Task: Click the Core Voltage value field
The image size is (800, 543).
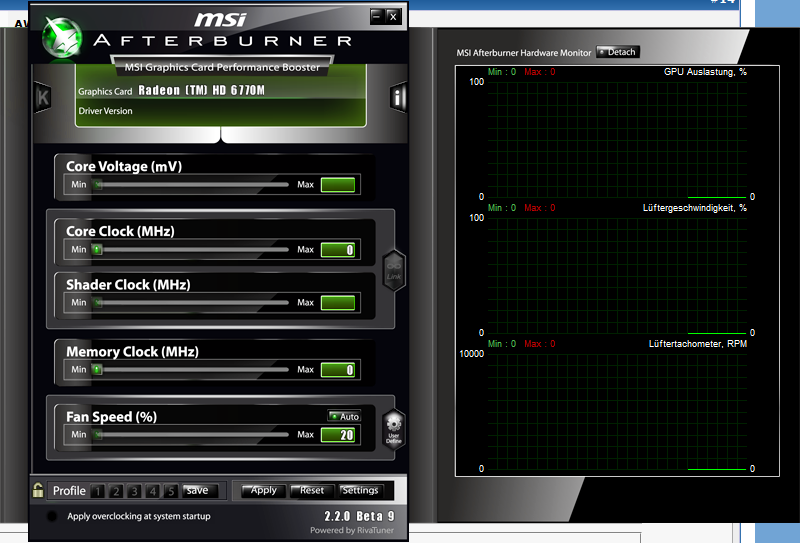Action: (338, 185)
